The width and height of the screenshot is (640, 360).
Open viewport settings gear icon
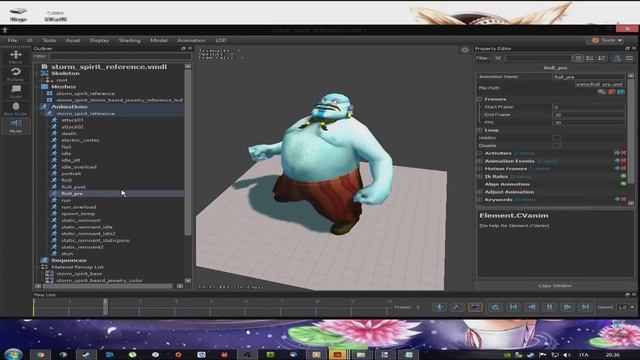(x=465, y=50)
